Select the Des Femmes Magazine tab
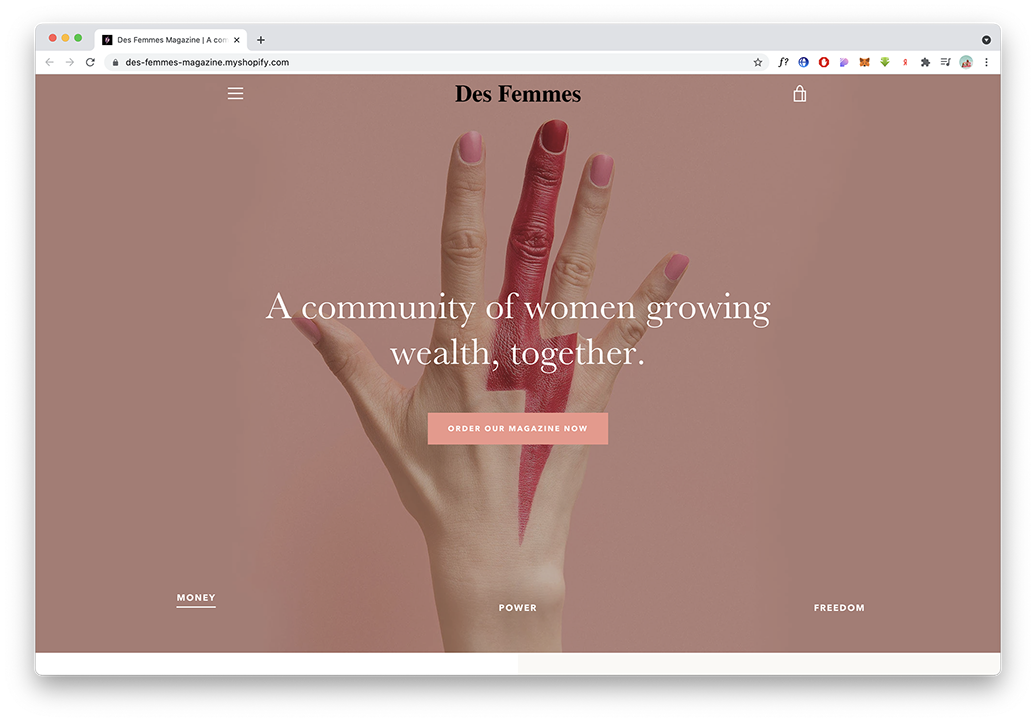This screenshot has width=1036, height=722. 171,40
